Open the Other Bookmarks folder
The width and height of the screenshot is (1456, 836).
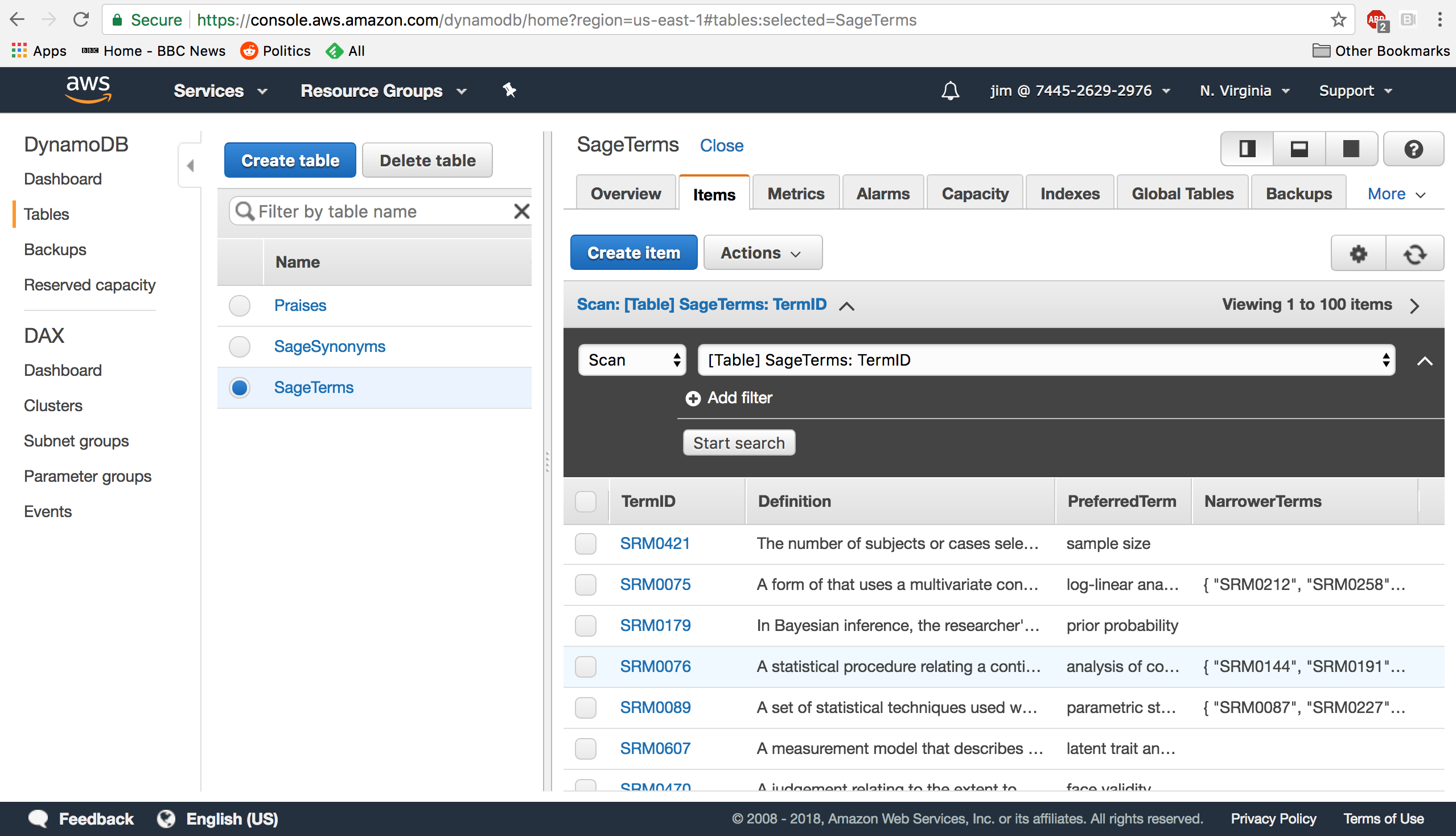click(x=1381, y=51)
